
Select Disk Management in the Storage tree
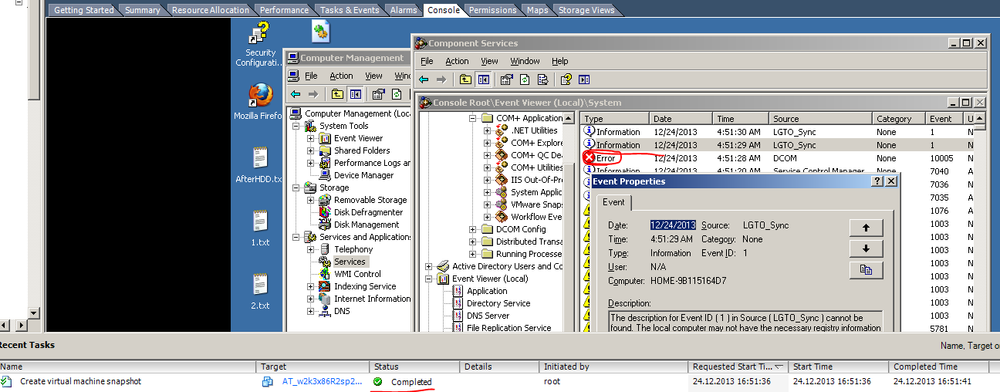367,224
